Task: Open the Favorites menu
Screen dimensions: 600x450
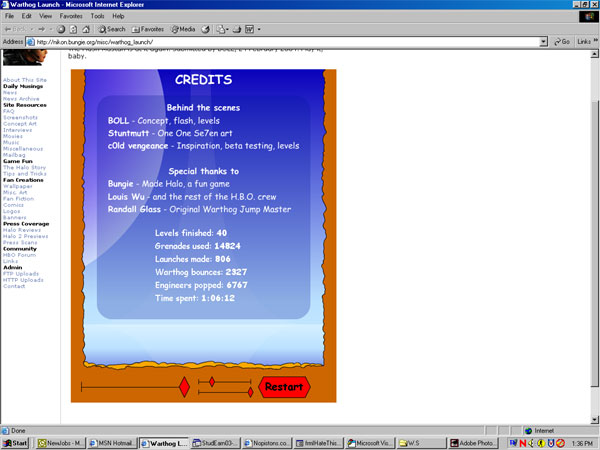Action: [70, 16]
